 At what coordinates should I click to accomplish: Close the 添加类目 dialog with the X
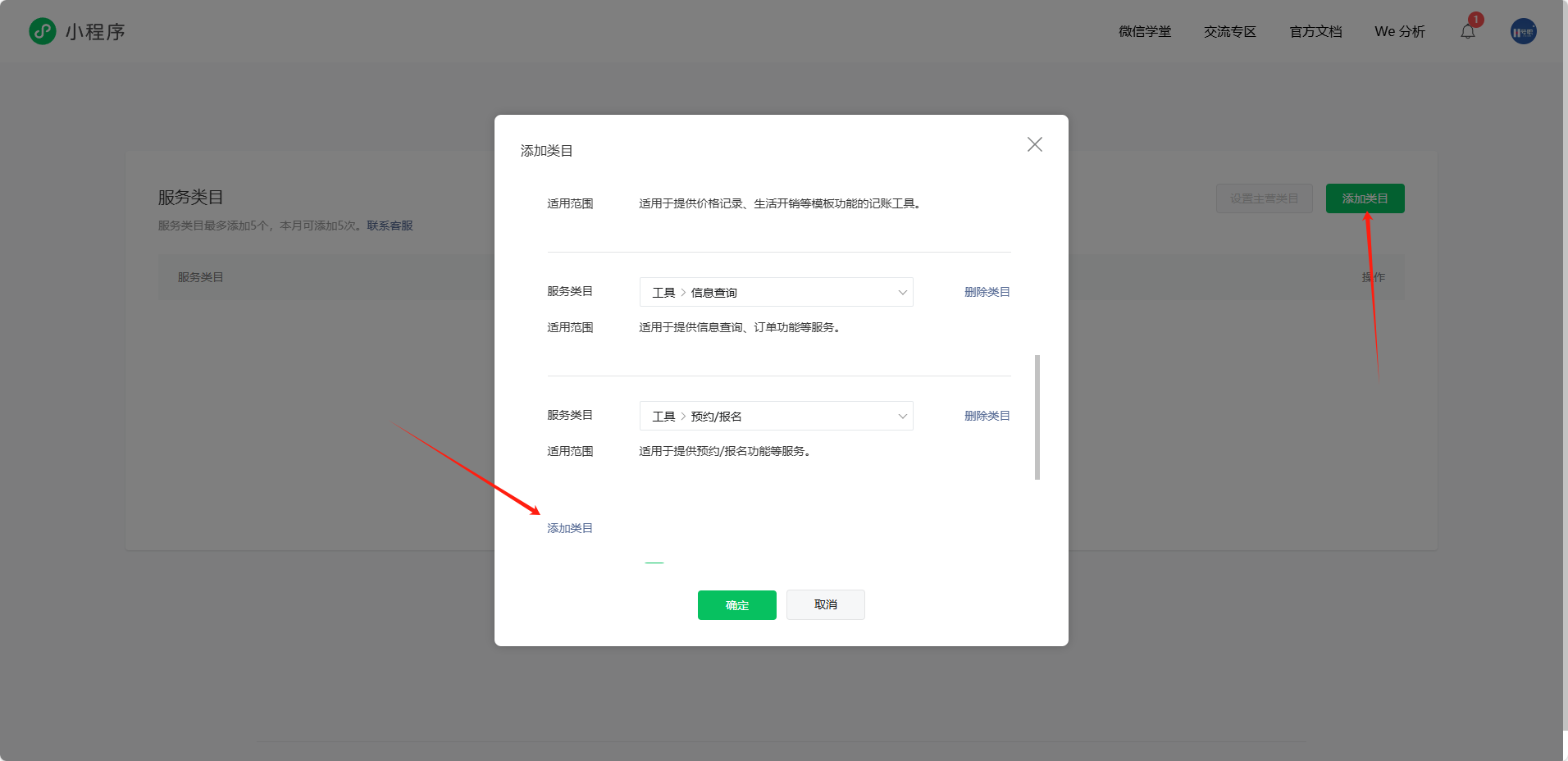(1034, 144)
